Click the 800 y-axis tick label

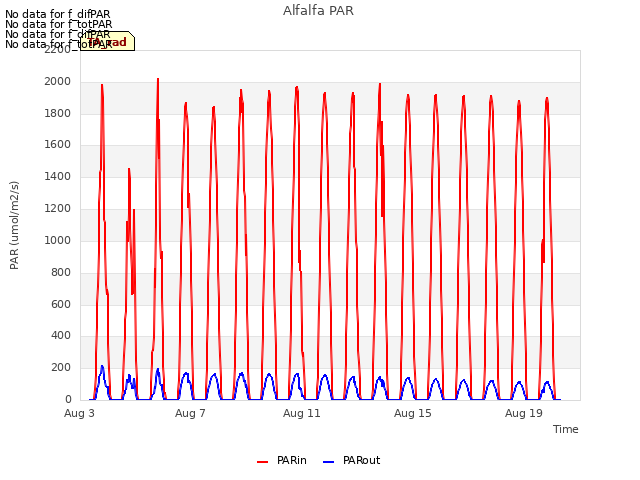tap(61, 272)
